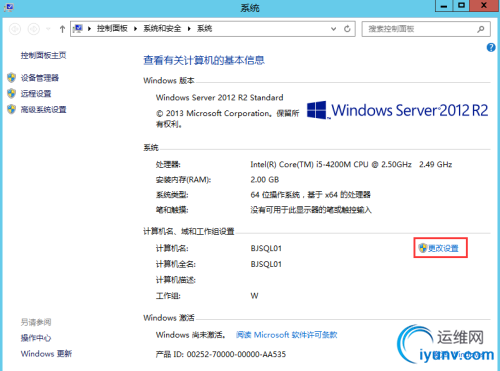Click the Forward navigation arrow

pos(33,29)
